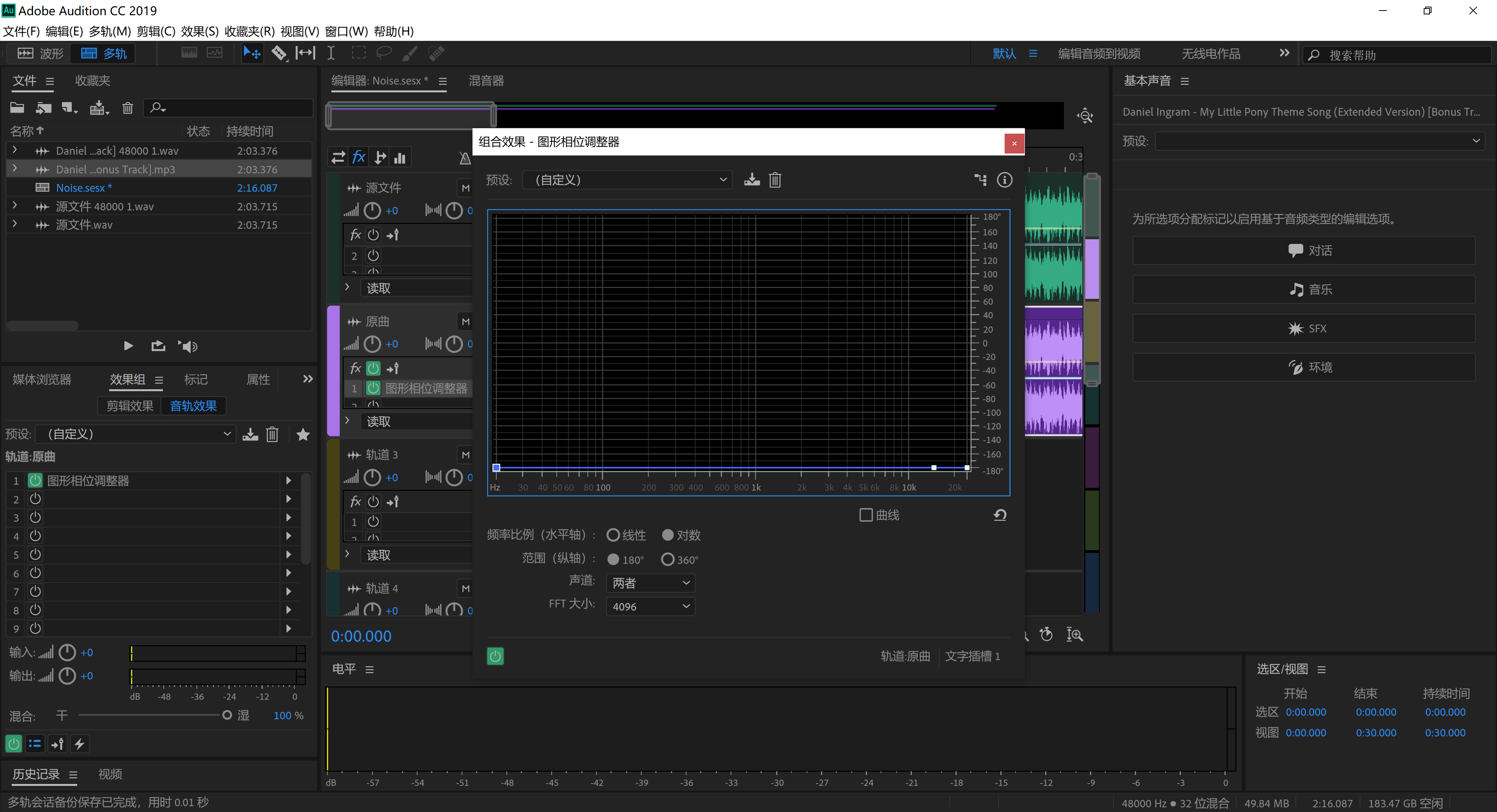Viewport: 1497px width, 812px height.
Task: Open the 效果(S) menu
Action: [x=199, y=31]
